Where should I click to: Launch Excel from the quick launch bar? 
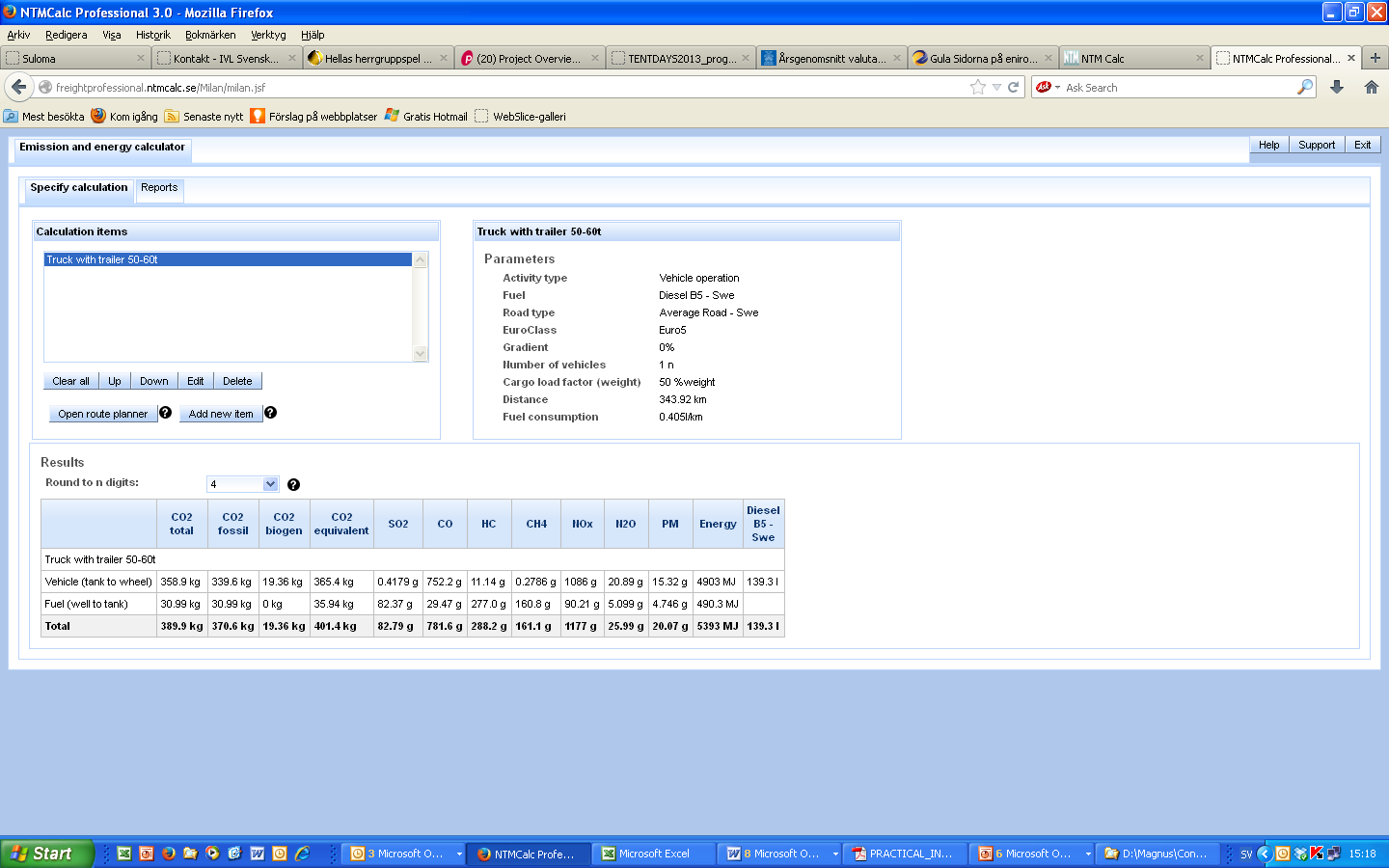[x=124, y=854]
